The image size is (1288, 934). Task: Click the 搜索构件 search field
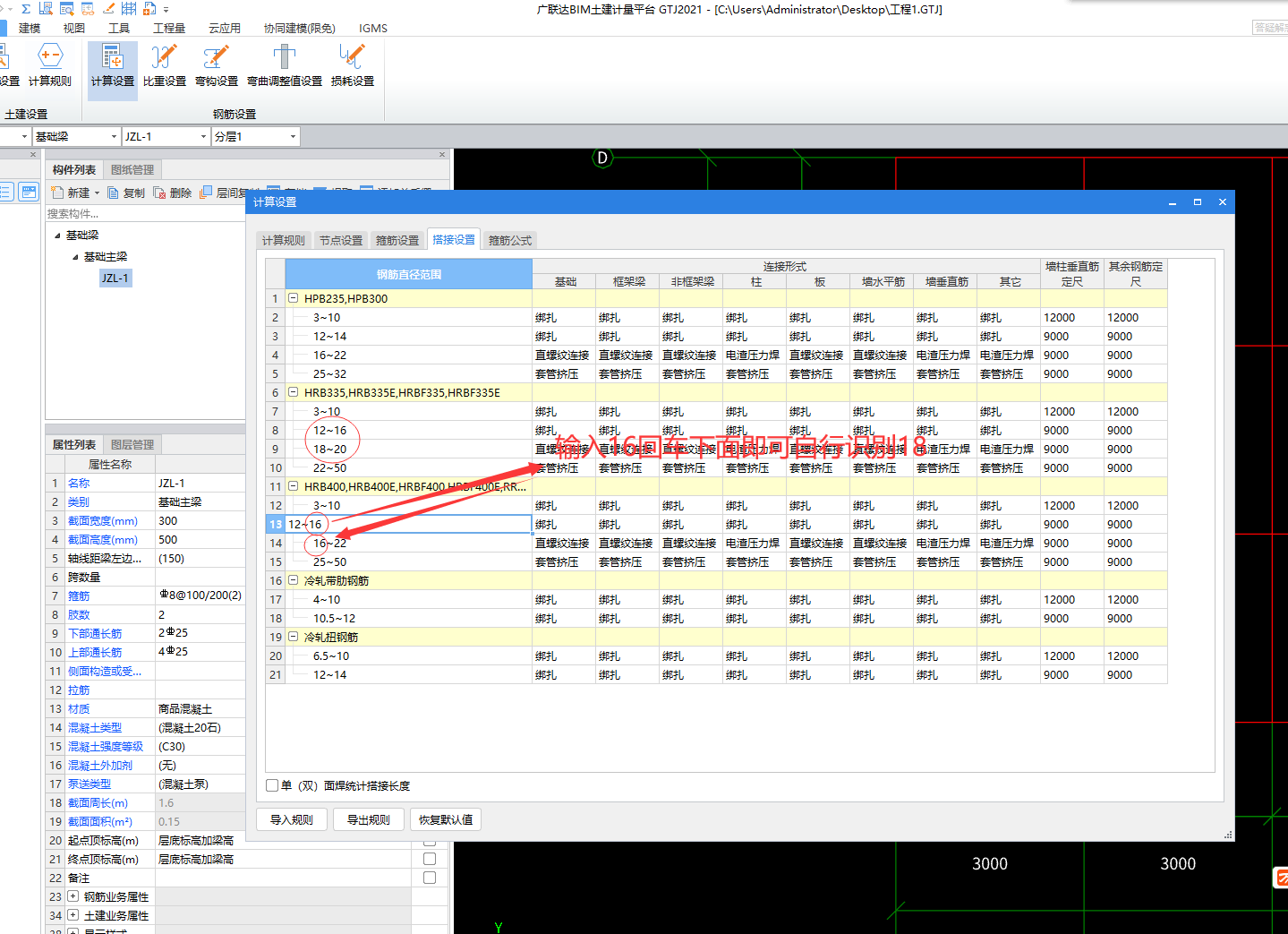click(x=145, y=213)
